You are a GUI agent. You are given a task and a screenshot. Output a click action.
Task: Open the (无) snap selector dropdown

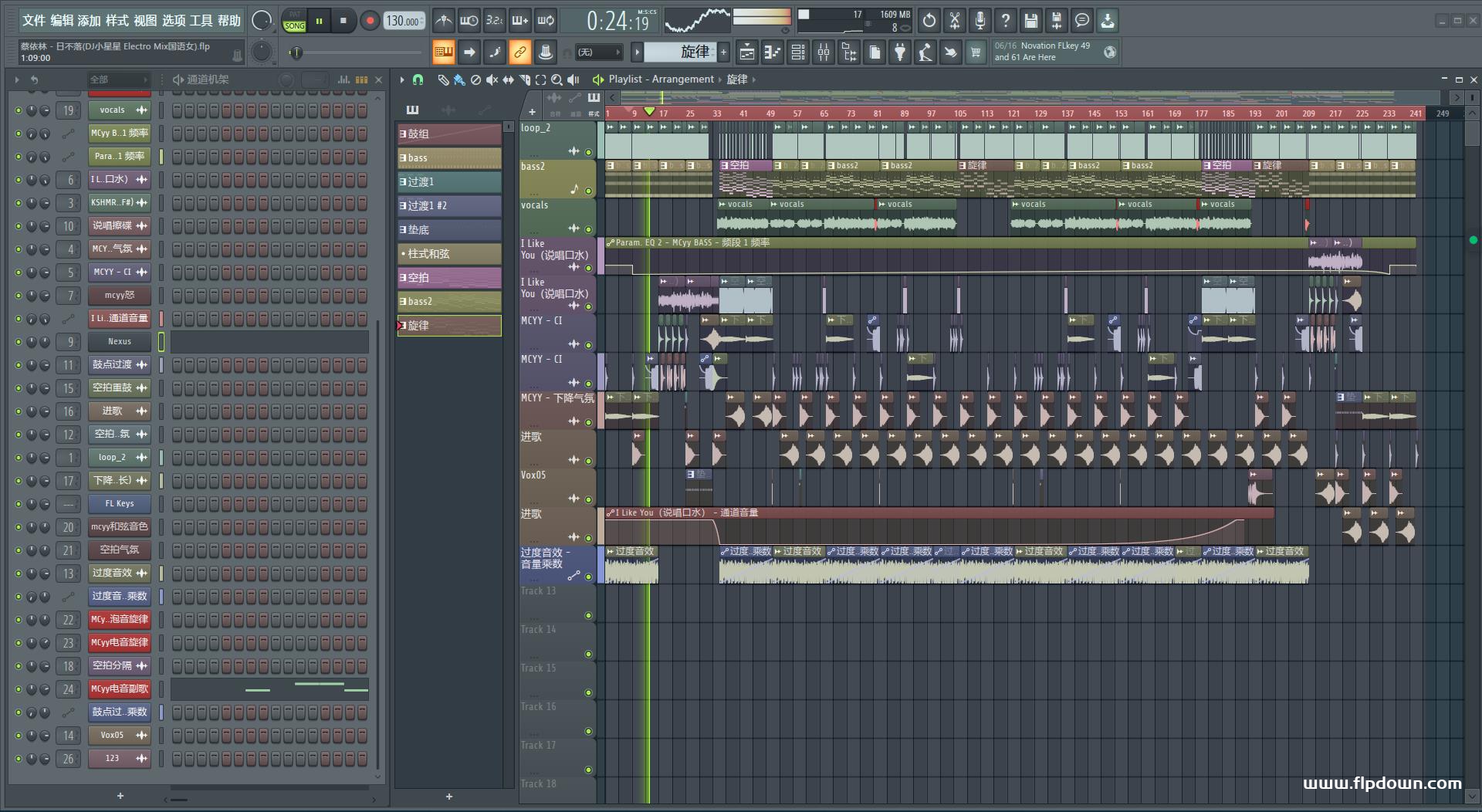[599, 52]
